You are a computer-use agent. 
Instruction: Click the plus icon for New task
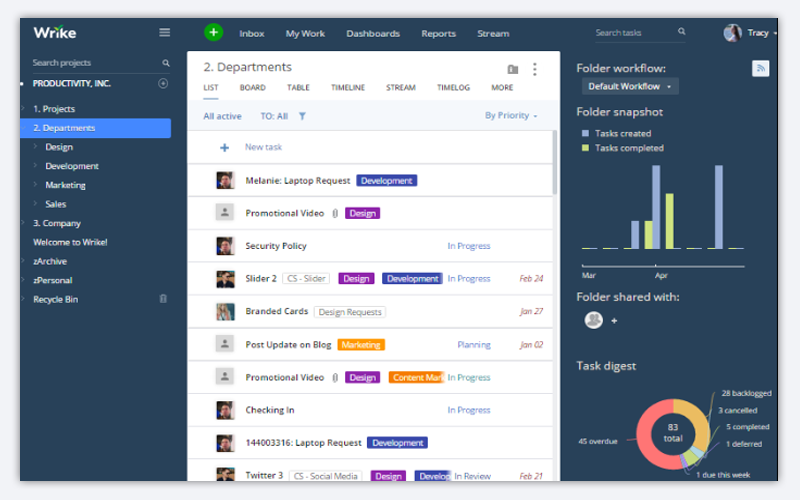(x=224, y=147)
